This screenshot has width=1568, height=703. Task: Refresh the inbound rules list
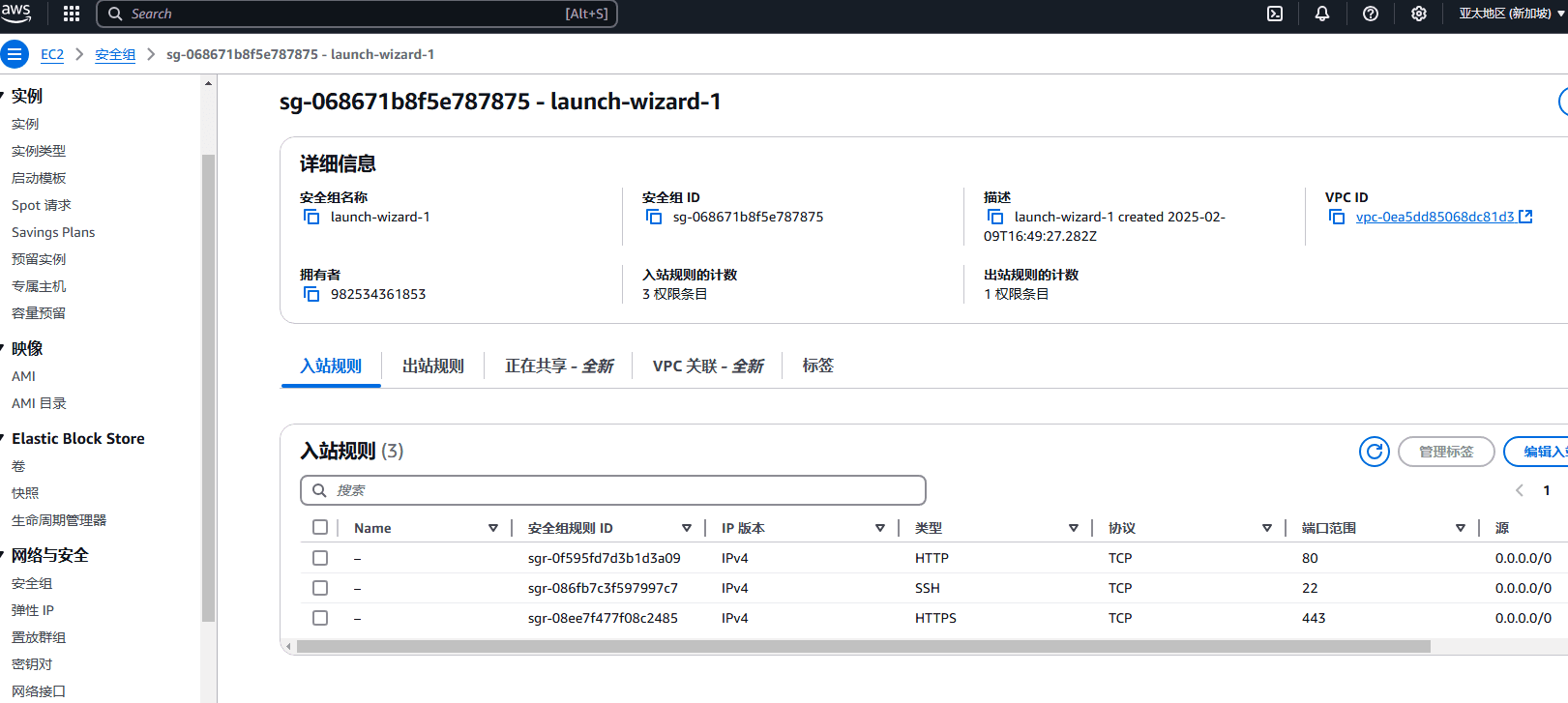1375,452
